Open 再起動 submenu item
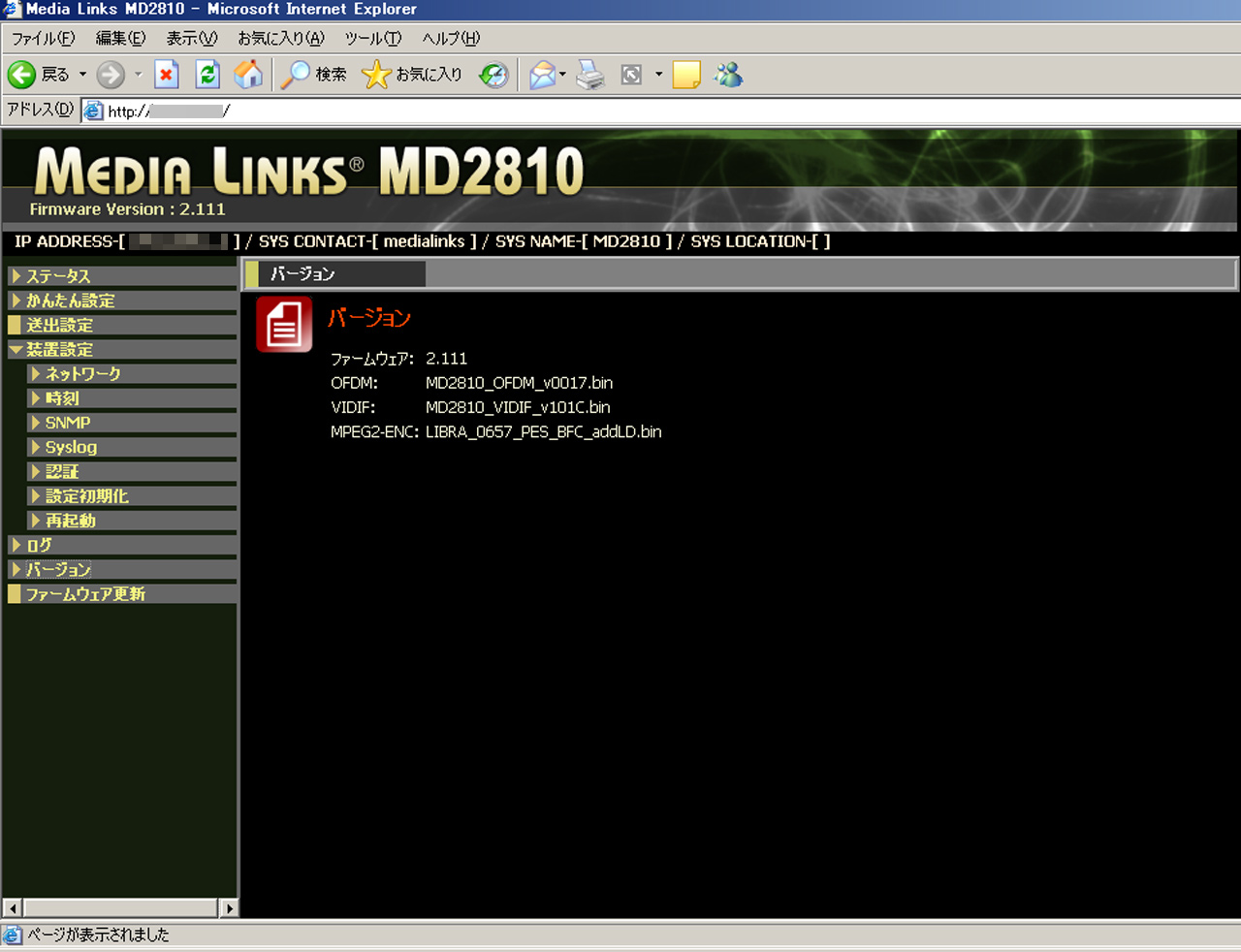Viewport: 1241px width, 952px height. coord(132,521)
